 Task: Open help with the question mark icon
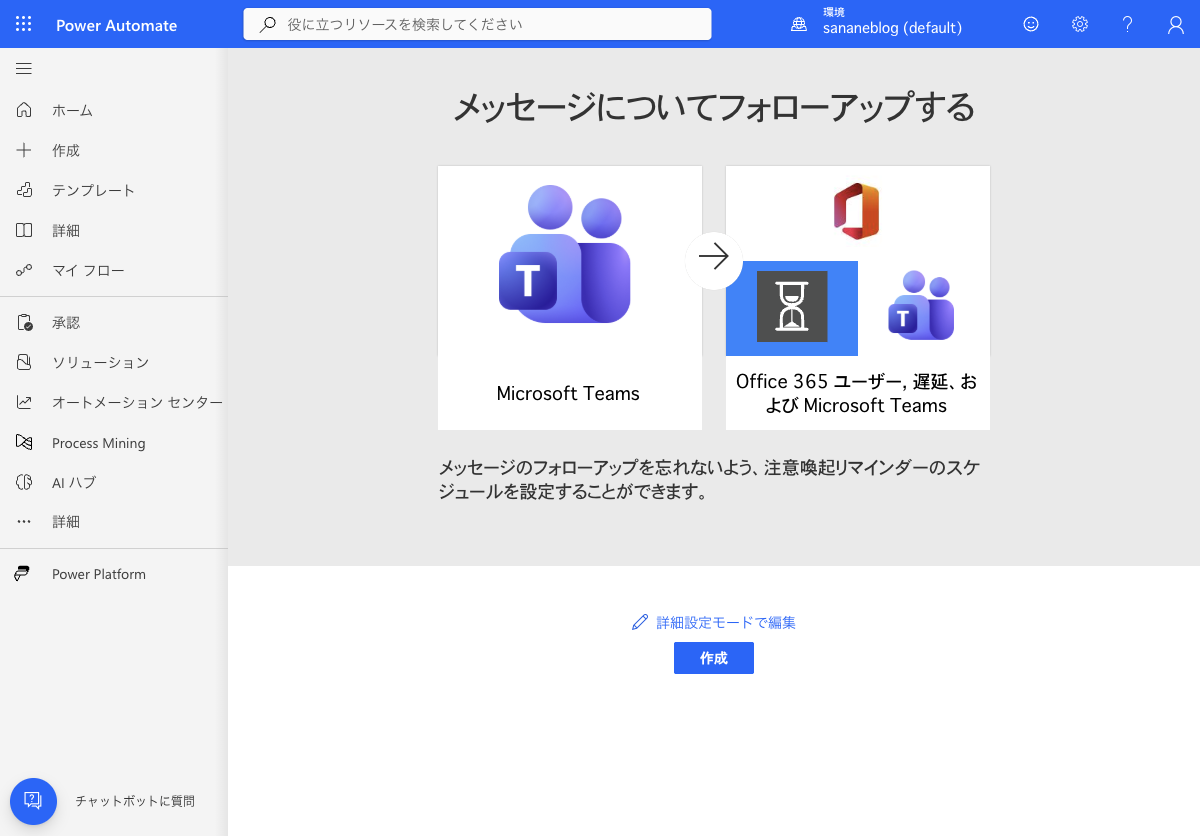(x=1127, y=25)
